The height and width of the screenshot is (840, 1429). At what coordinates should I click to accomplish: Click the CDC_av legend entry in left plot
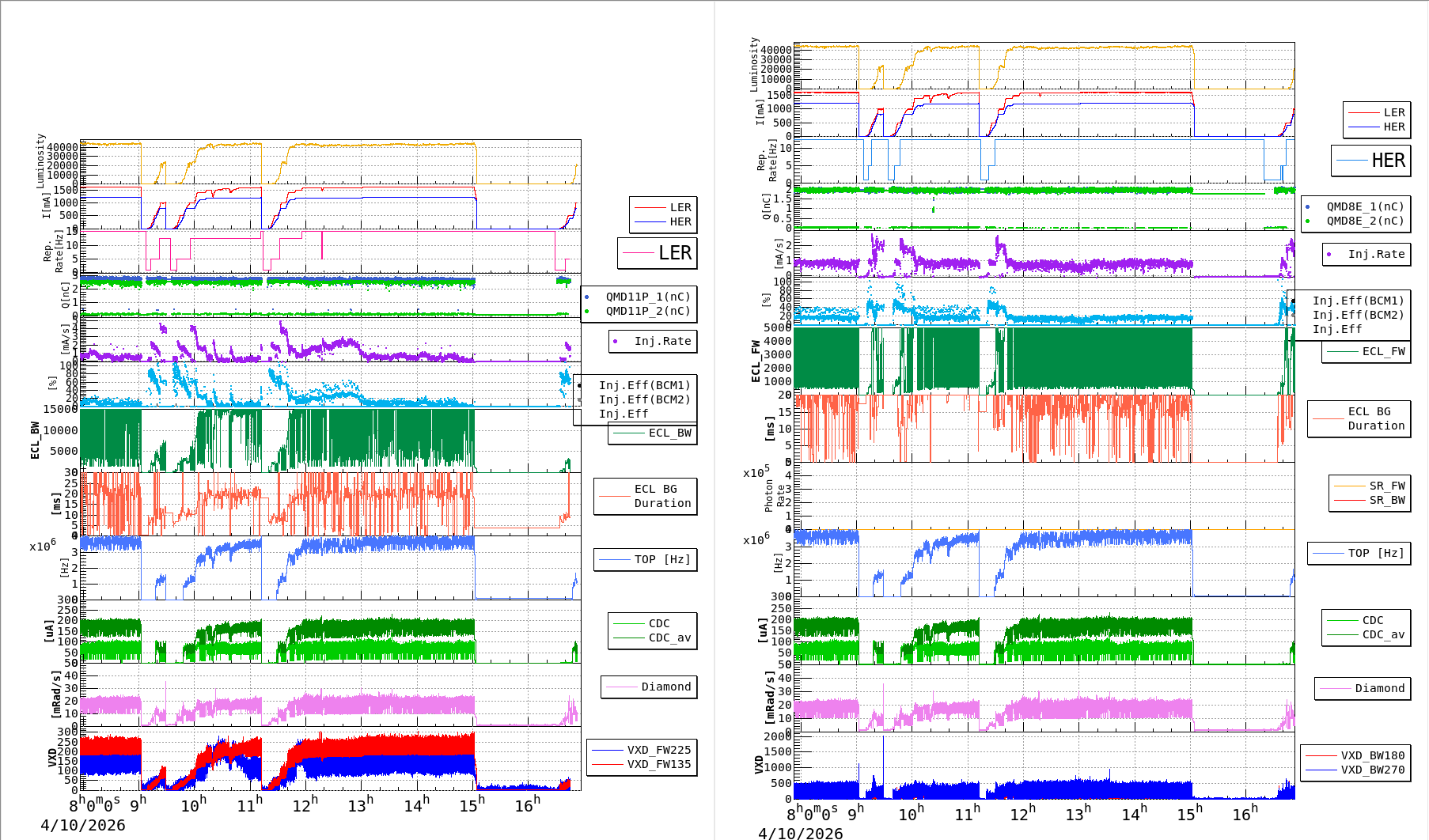coord(669,638)
